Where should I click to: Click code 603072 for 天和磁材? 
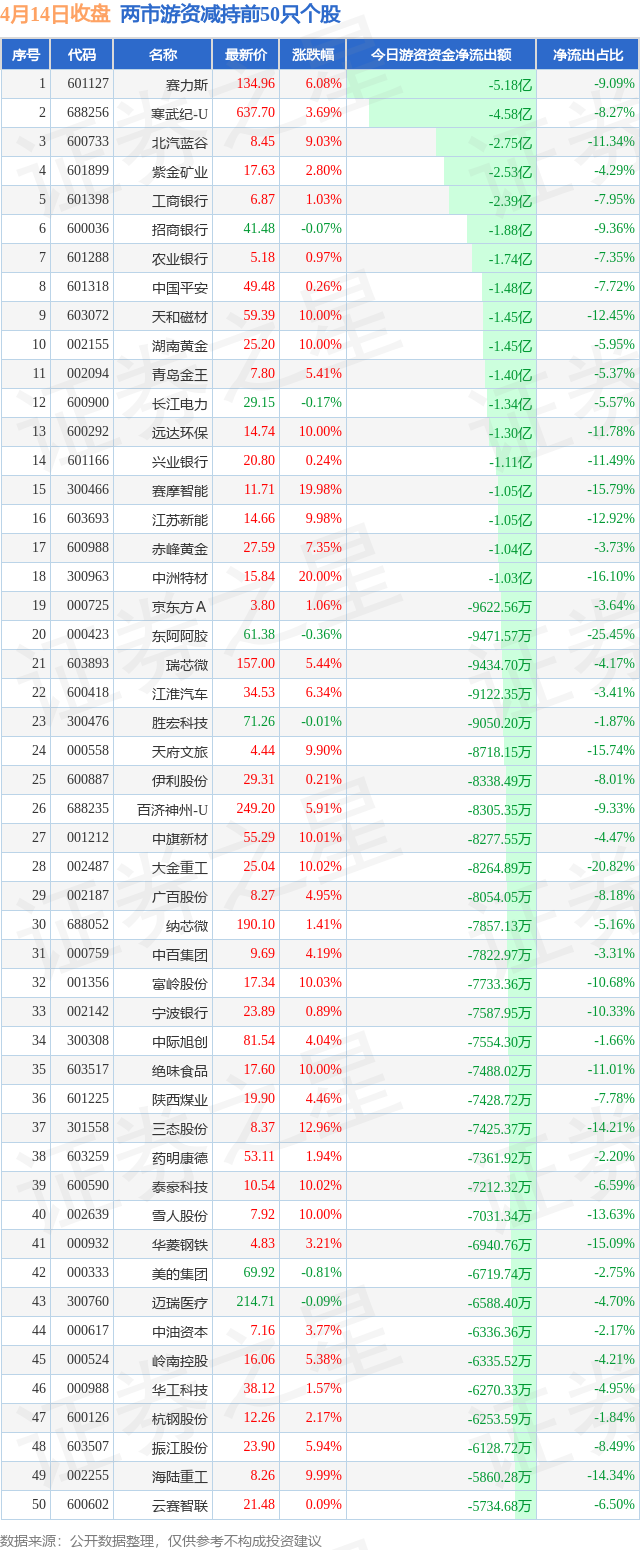click(87, 316)
